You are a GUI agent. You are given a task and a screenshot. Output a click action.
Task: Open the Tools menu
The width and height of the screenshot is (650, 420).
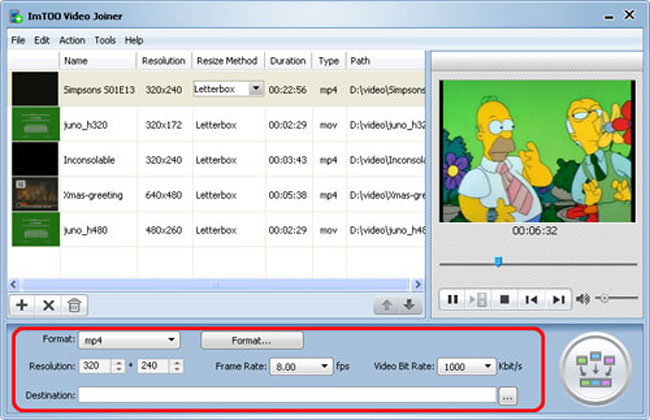click(105, 40)
